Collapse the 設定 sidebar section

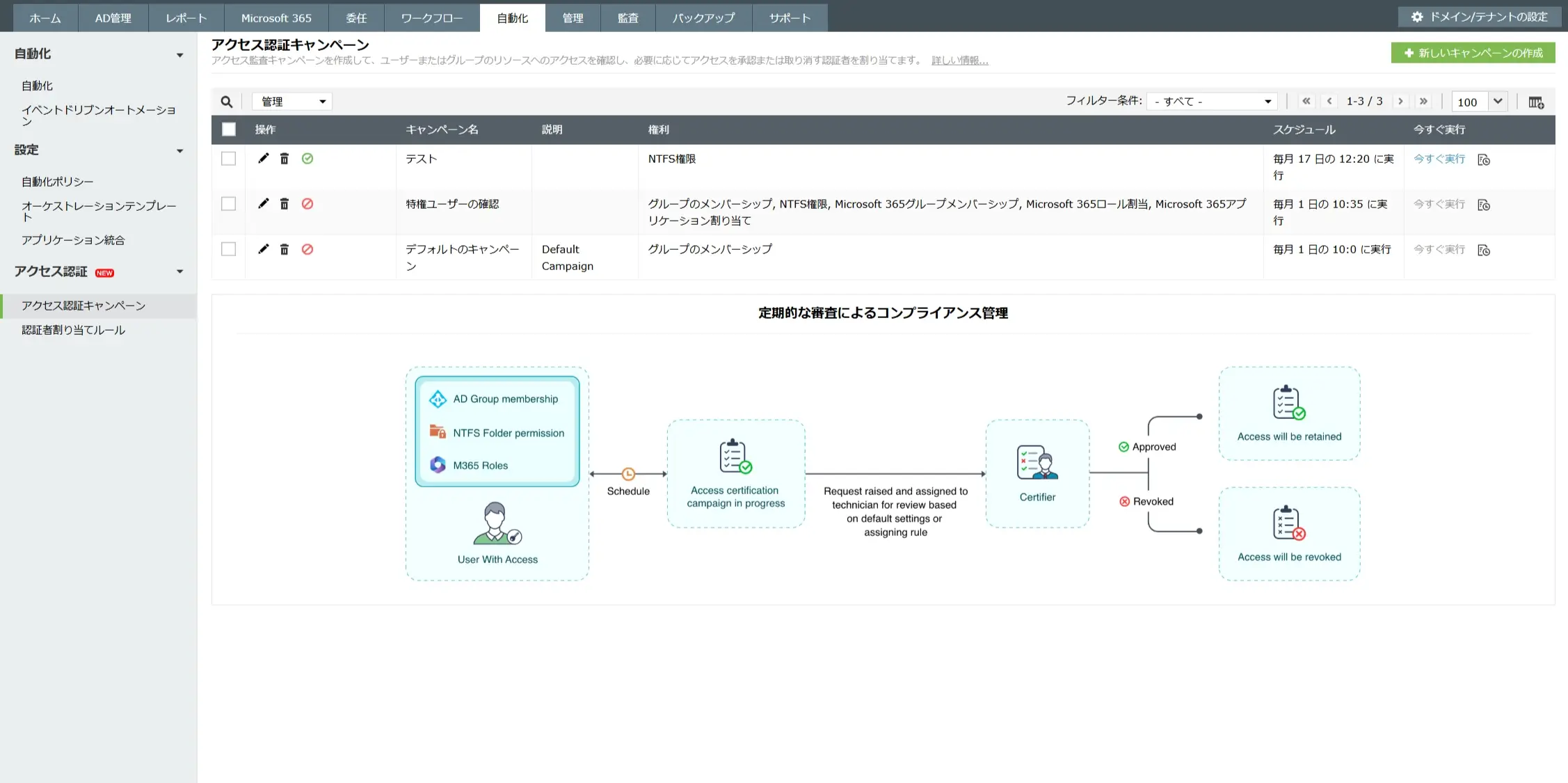tap(179, 151)
